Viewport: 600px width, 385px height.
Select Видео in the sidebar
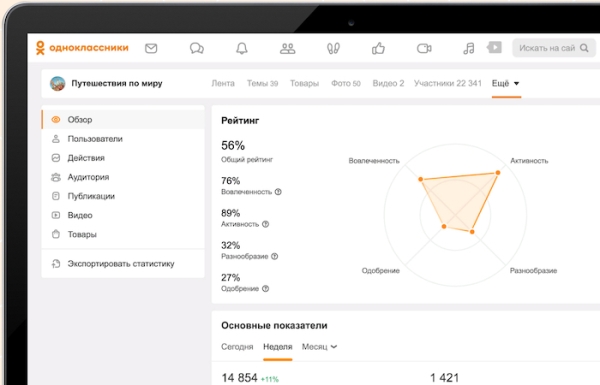(x=123, y=215)
